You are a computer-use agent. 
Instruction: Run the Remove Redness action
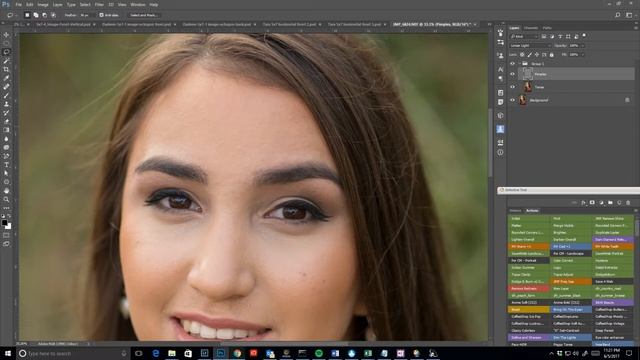tap(529, 289)
